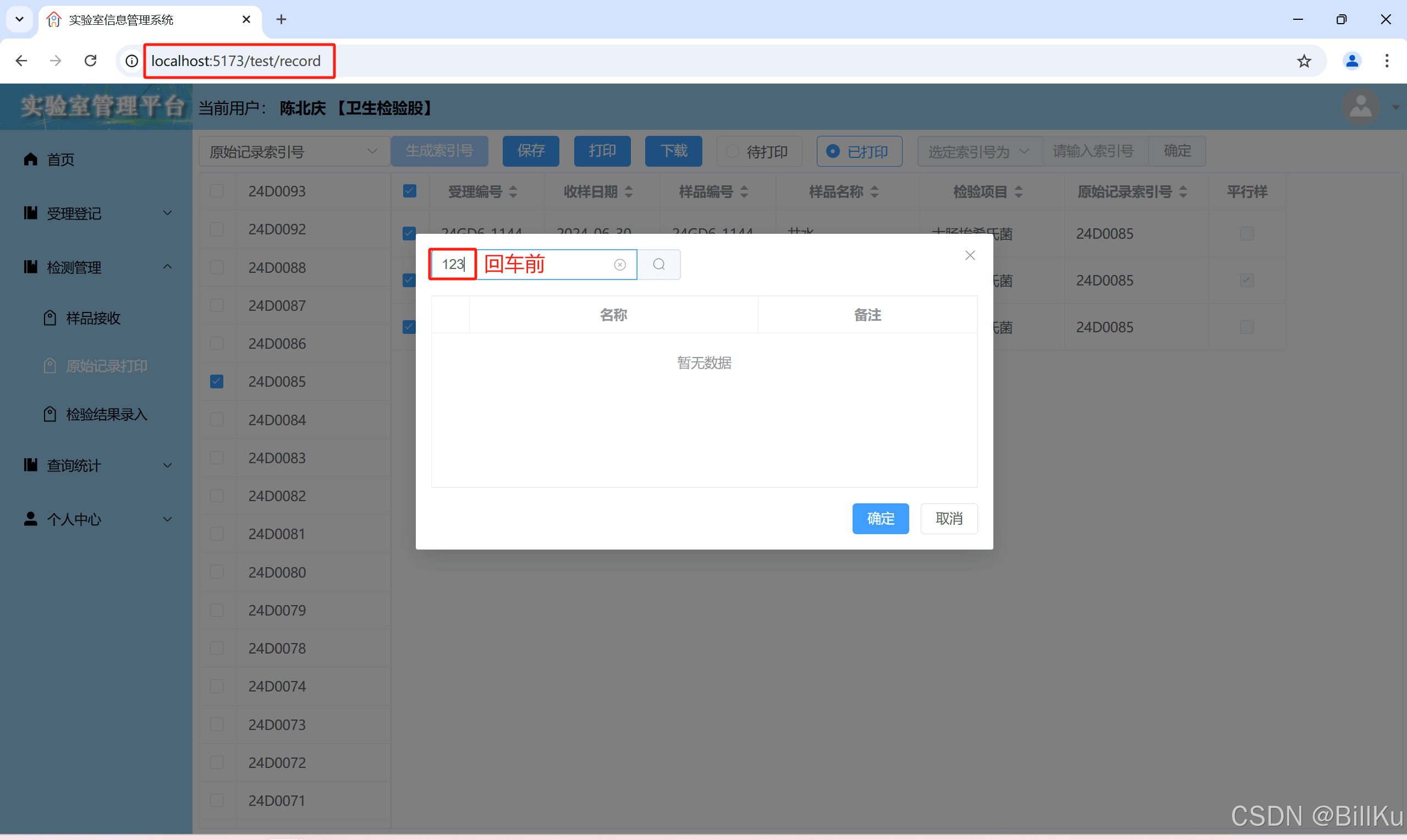Expand the 个人中心 menu
1407x840 pixels.
96,519
